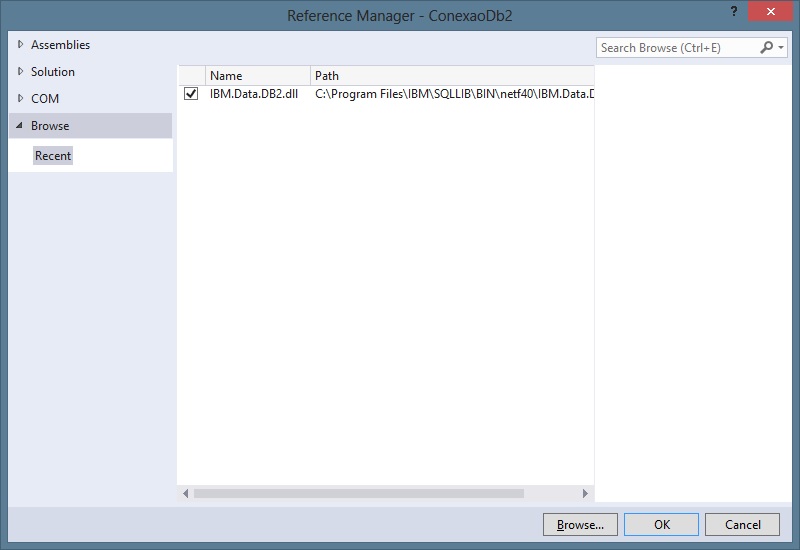
Task: Click the horizontal scrollbar left arrow
Action: 186,493
